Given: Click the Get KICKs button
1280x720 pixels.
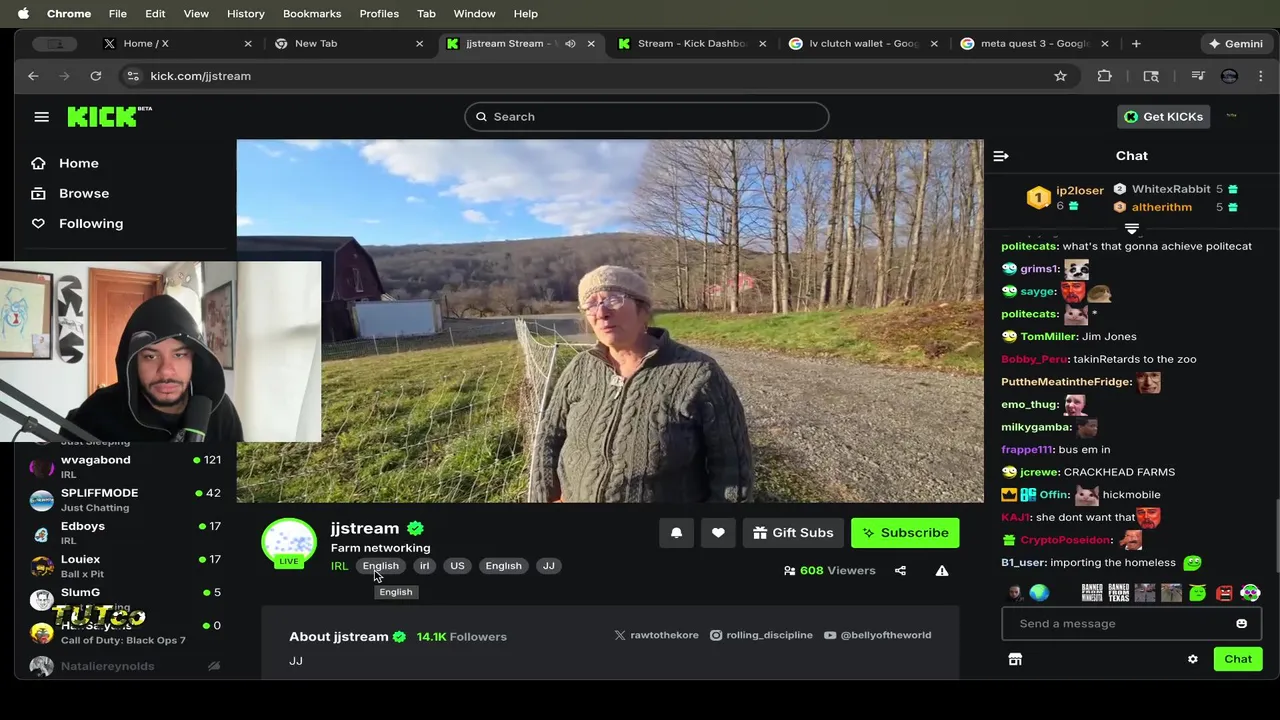Looking at the screenshot, I should coord(1163,117).
